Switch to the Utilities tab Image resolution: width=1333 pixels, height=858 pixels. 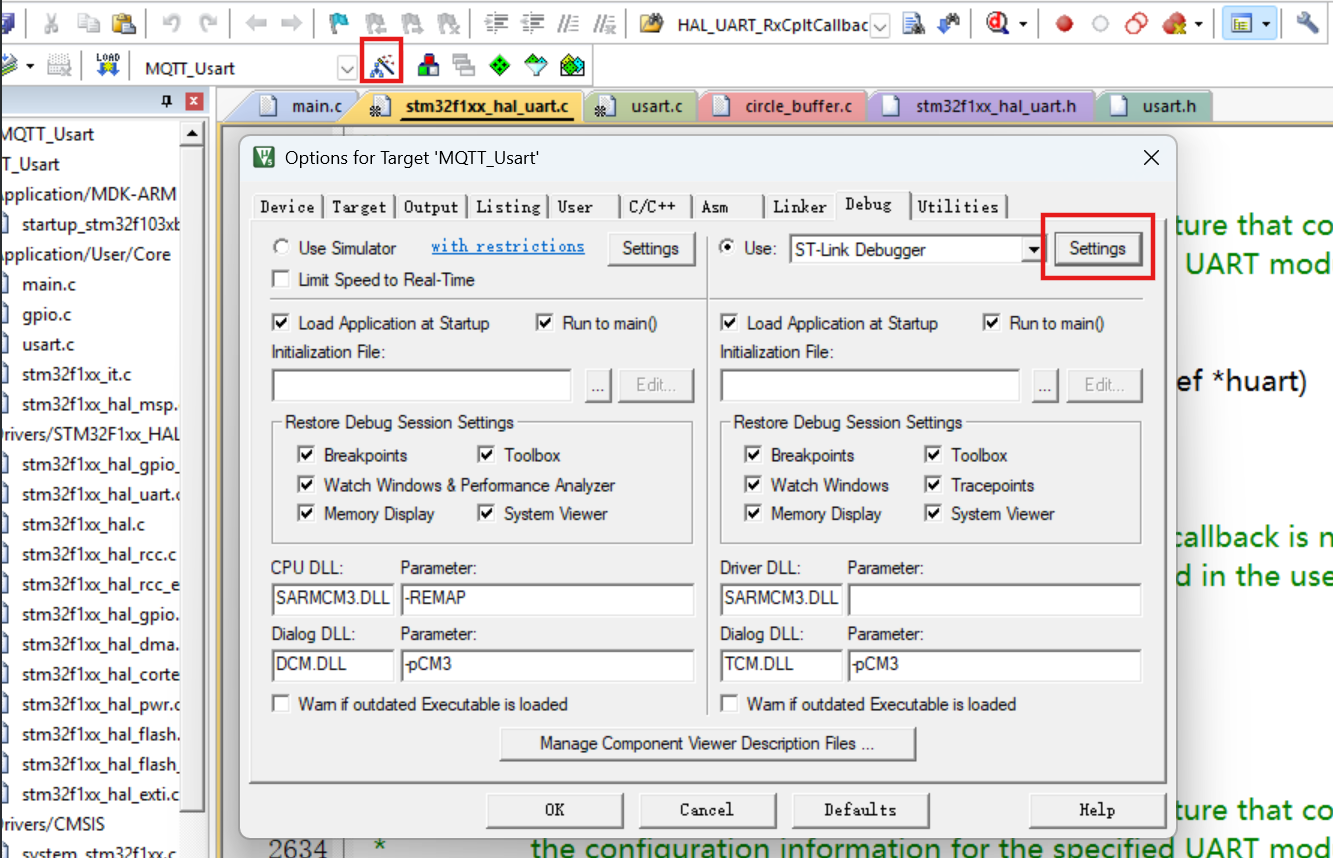click(958, 207)
